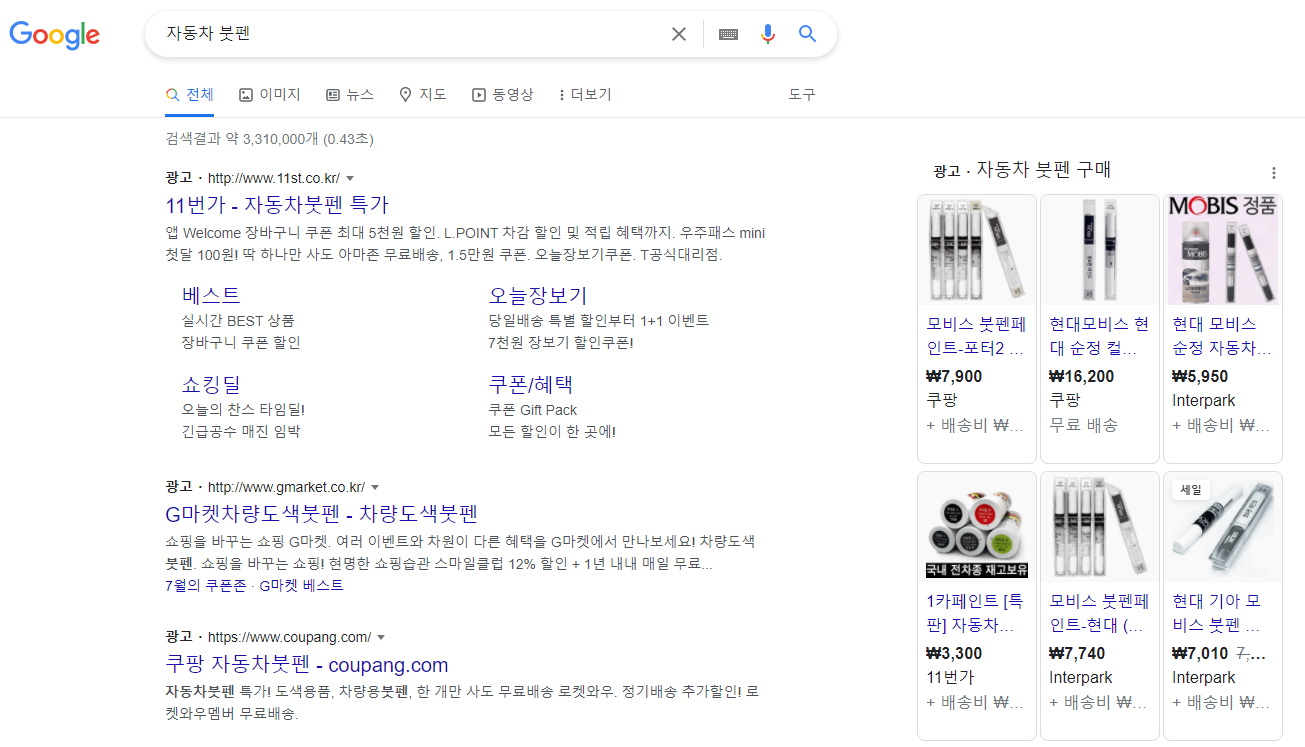Open the 더보기 menu
This screenshot has height=747, width=1305.
tap(585, 95)
